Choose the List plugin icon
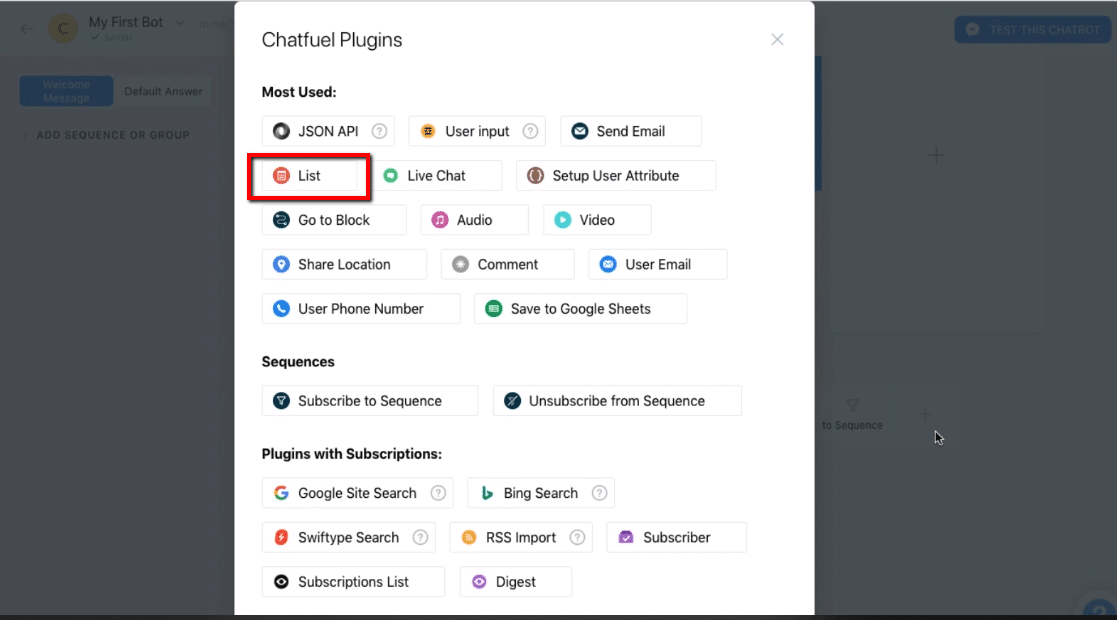The image size is (1117, 620). tap(281, 175)
